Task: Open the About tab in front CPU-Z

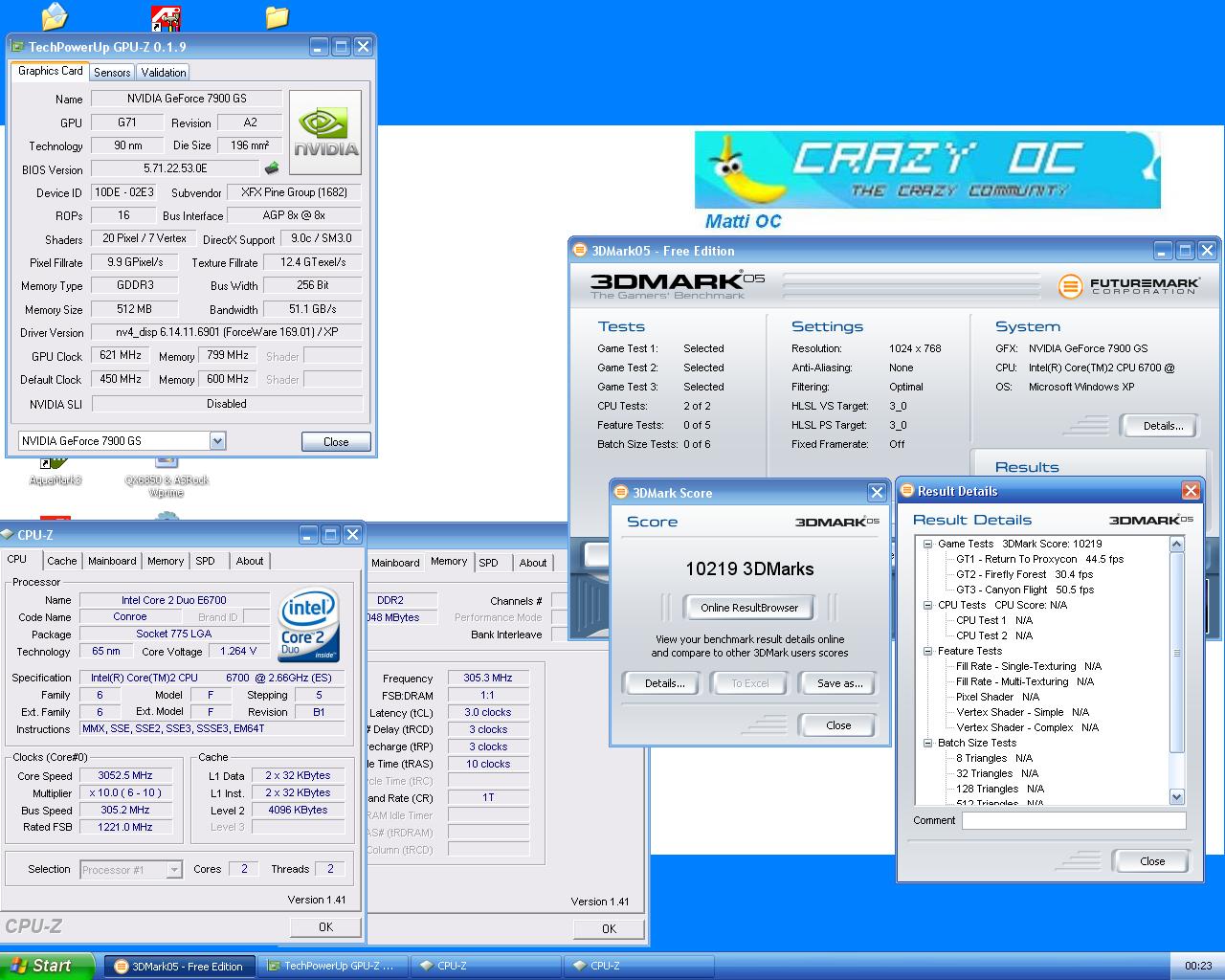Action: [x=250, y=561]
